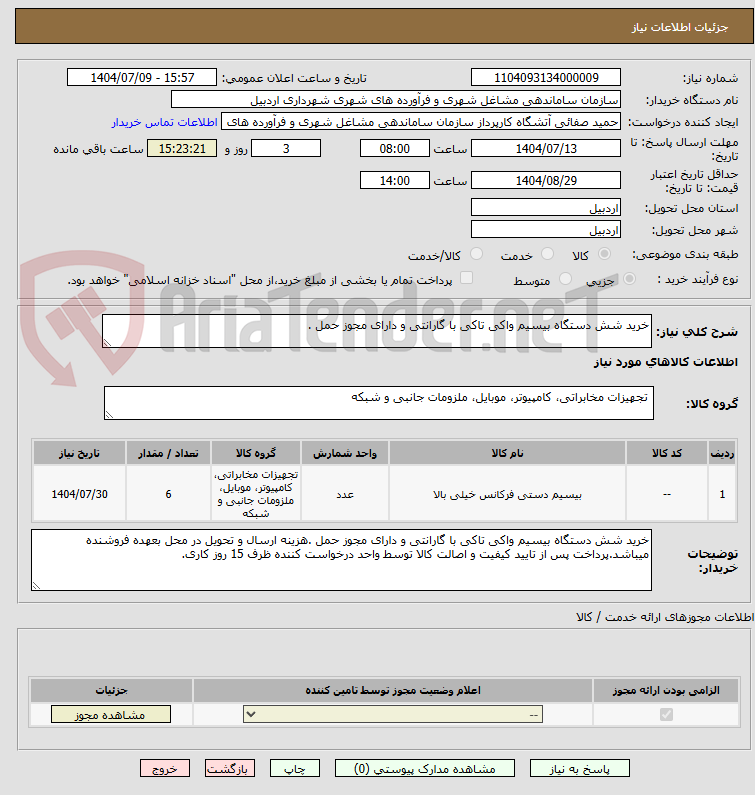
Task: Click the نام دستگاه خریدار field
Action: 396,99
